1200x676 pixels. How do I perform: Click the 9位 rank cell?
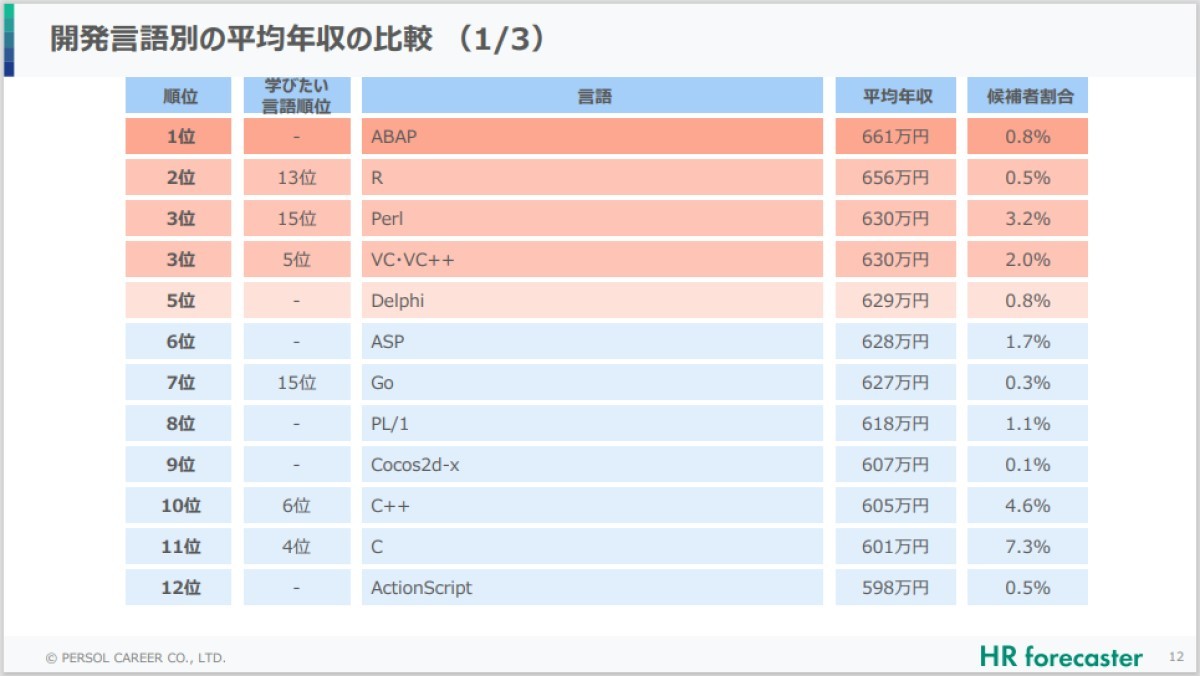(x=178, y=464)
